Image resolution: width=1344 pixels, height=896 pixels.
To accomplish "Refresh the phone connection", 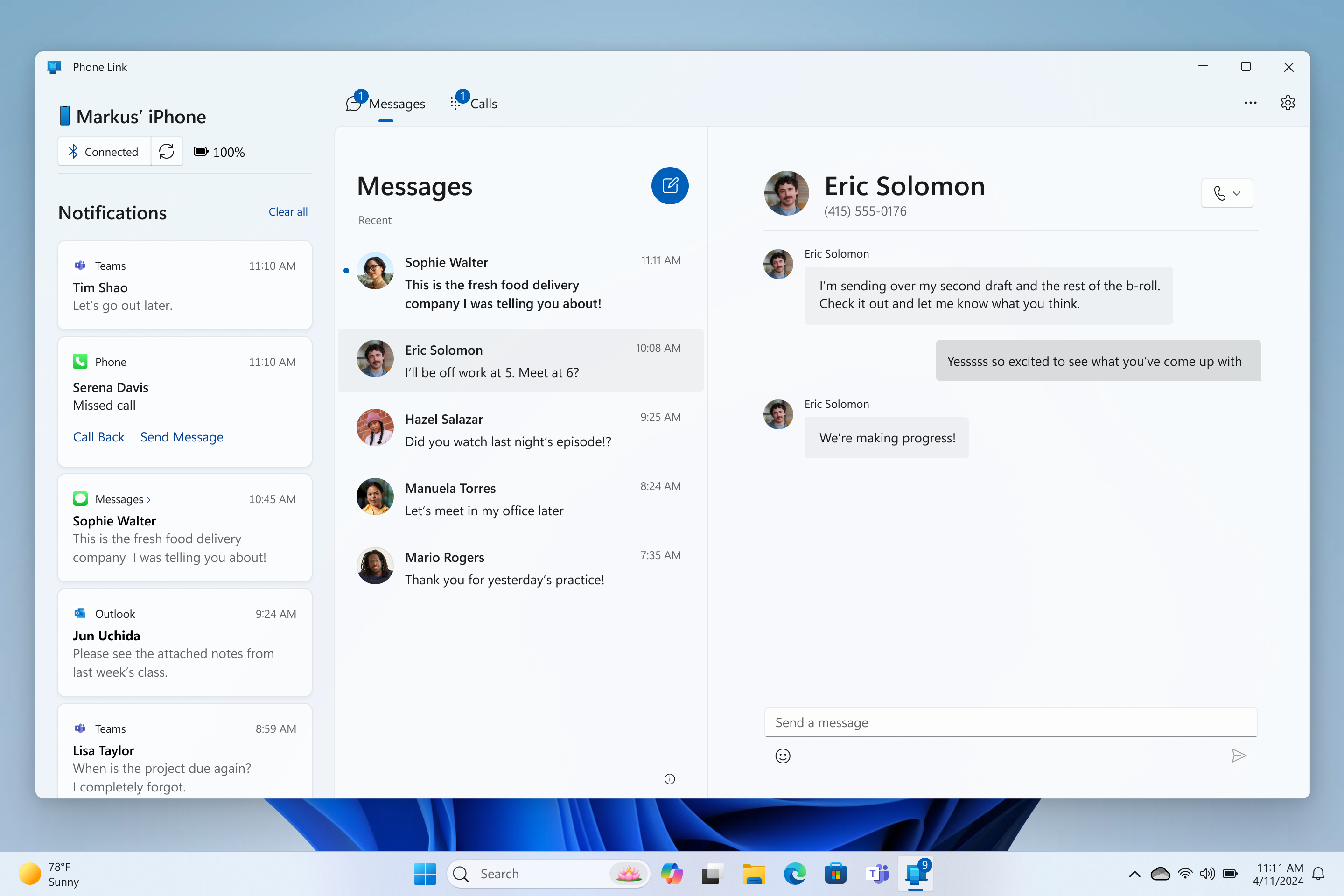I will 166,151.
